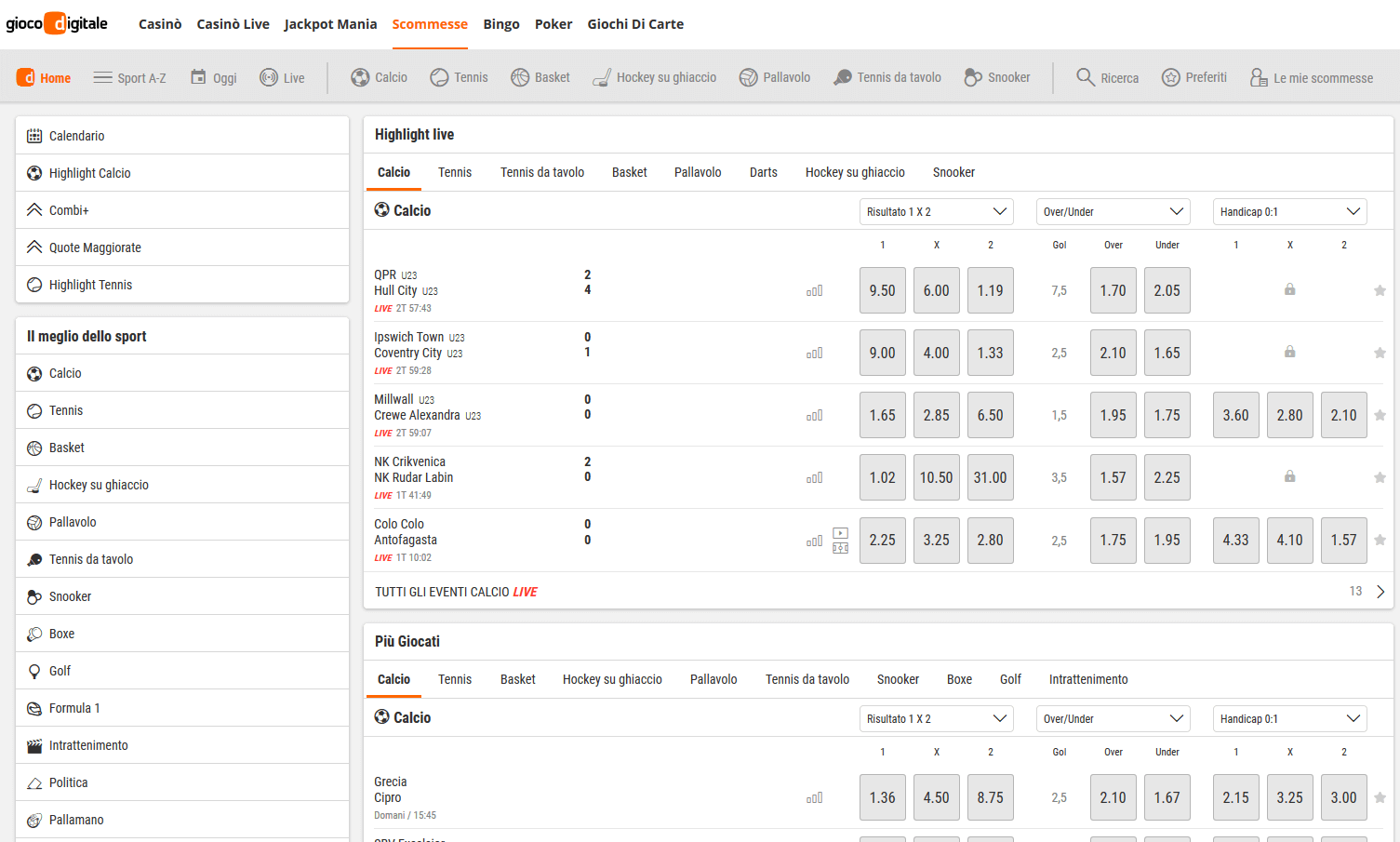The width and height of the screenshot is (1400, 842).
Task: Open Quote Maggiorate in sidebar
Action: tap(182, 247)
